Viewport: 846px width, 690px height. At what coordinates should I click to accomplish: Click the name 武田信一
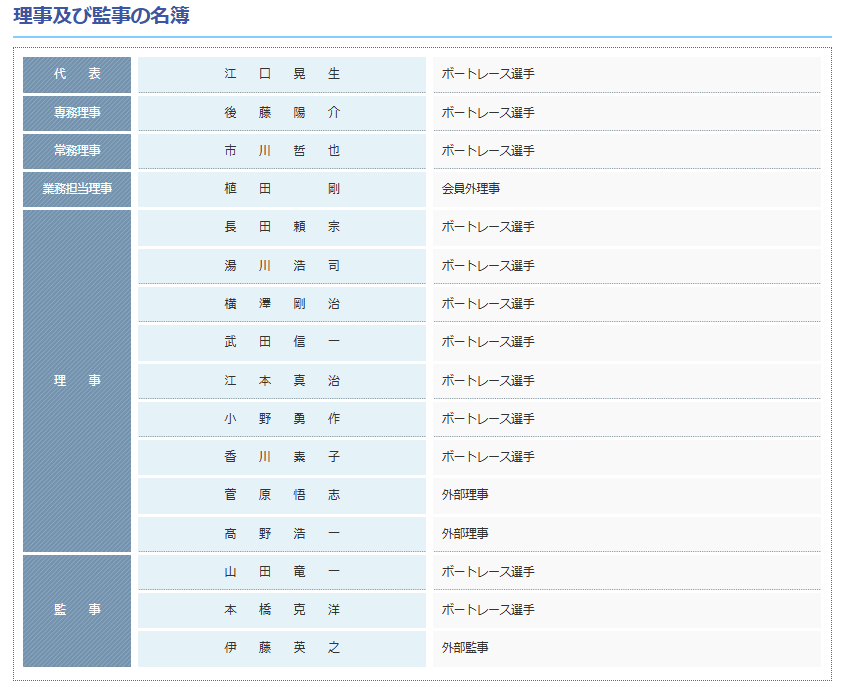coord(282,341)
